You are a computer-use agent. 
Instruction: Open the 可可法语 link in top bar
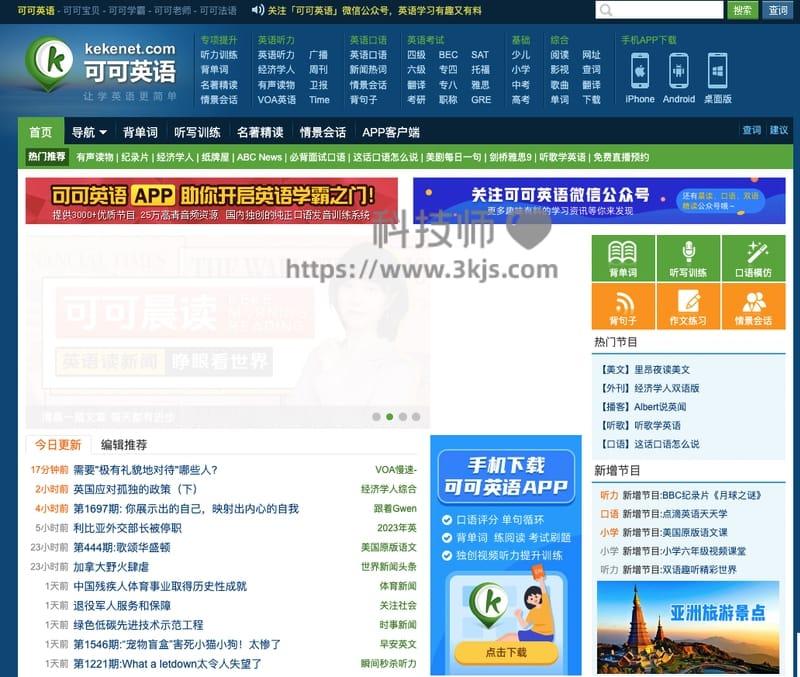[218, 10]
